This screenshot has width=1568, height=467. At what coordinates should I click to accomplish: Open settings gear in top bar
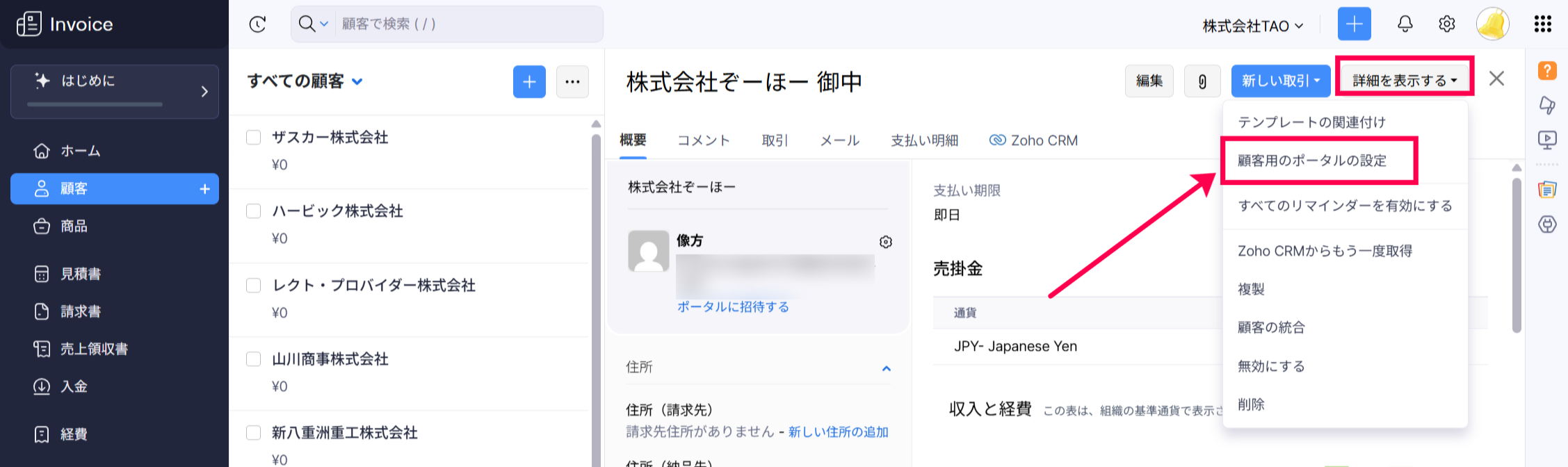tap(1446, 24)
